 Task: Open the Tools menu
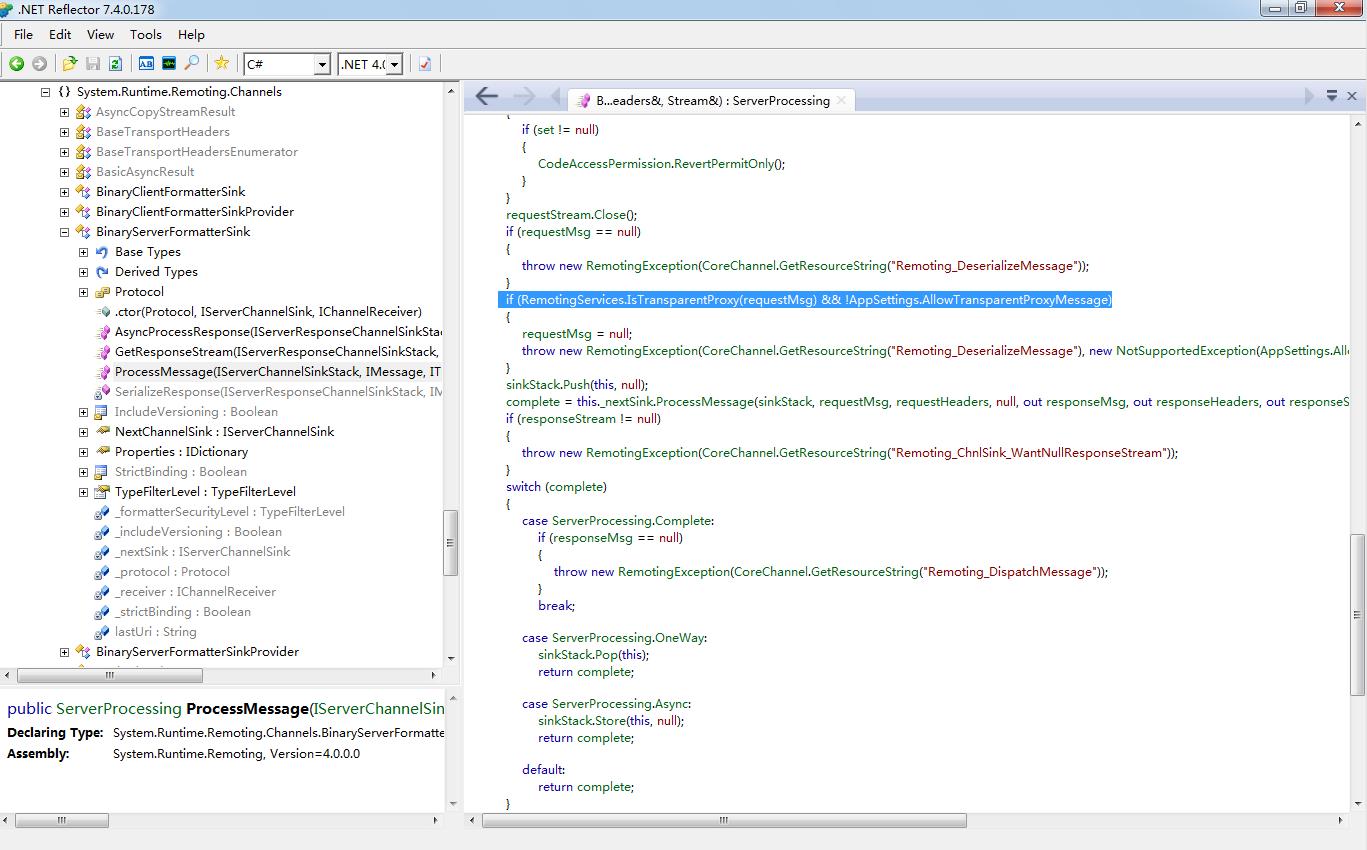[x=146, y=34]
